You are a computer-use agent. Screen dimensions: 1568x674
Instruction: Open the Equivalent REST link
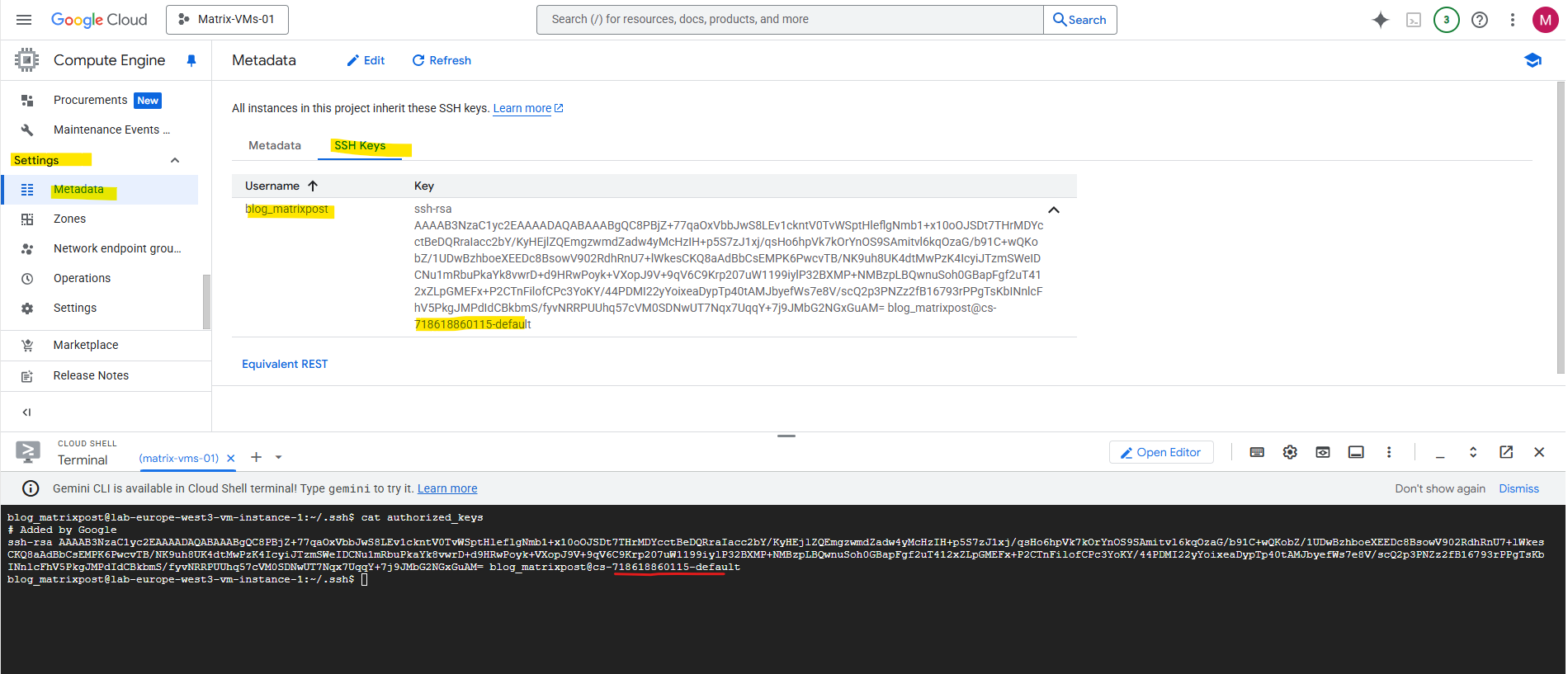tap(285, 364)
